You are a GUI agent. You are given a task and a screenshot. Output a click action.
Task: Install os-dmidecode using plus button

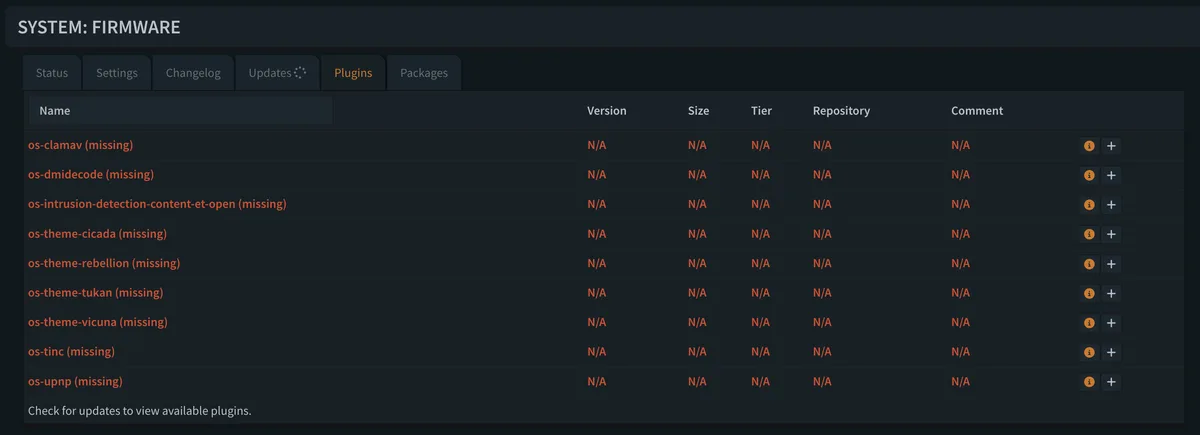pos(1111,175)
